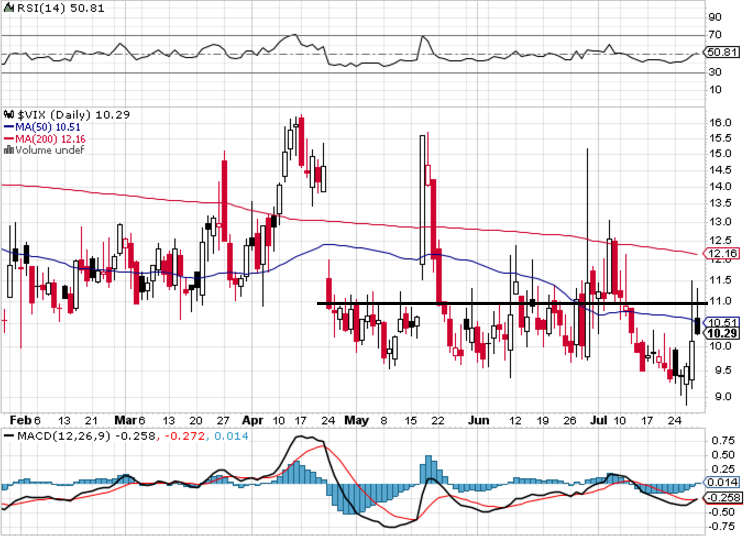This screenshot has width=748, height=536.
Task: Click the RSI(14) indicator icon
Action: click(x=6, y=10)
